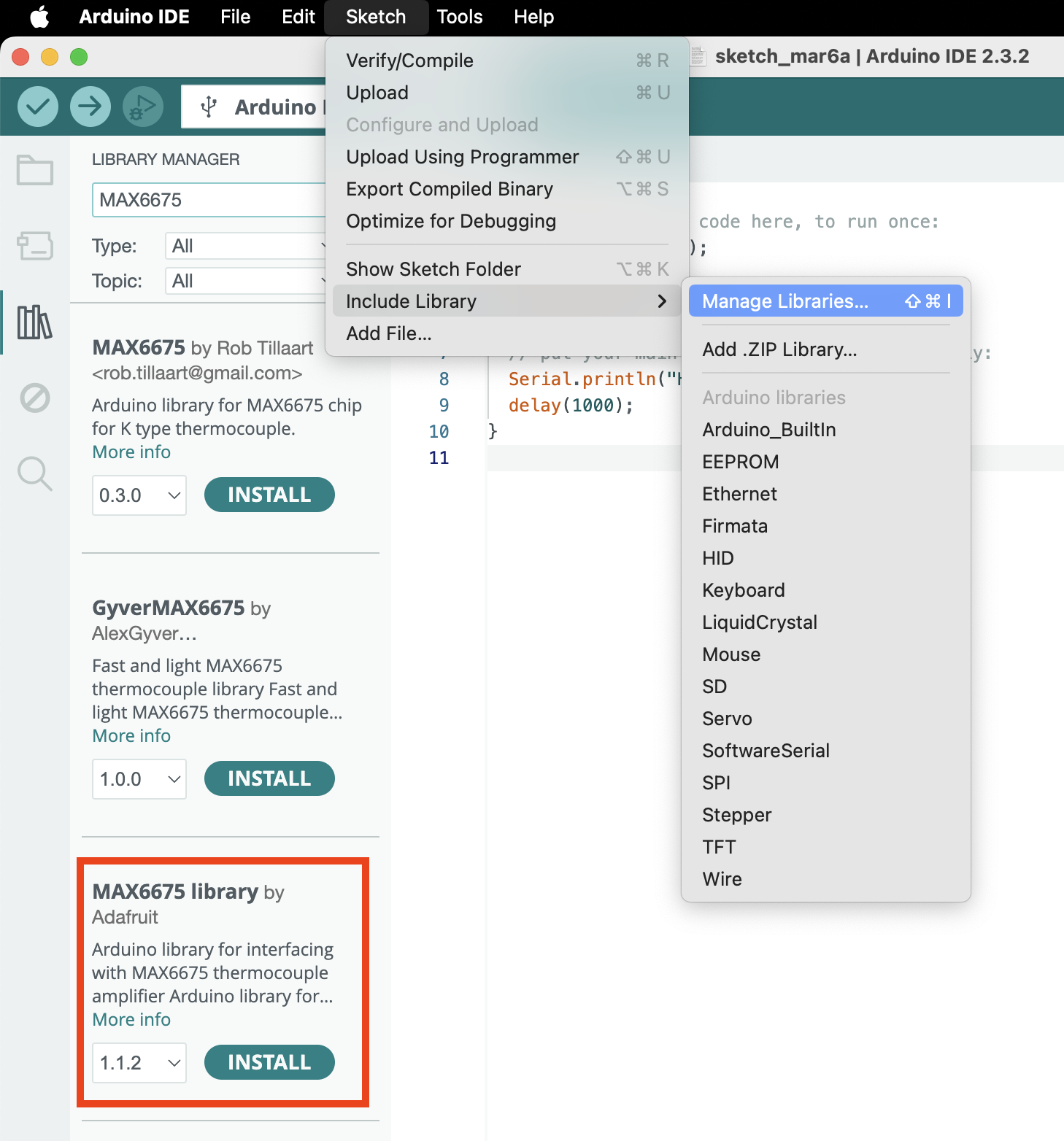The height and width of the screenshot is (1141, 1064).
Task: Open version dropdown showing 1.1.2
Action: point(139,1063)
